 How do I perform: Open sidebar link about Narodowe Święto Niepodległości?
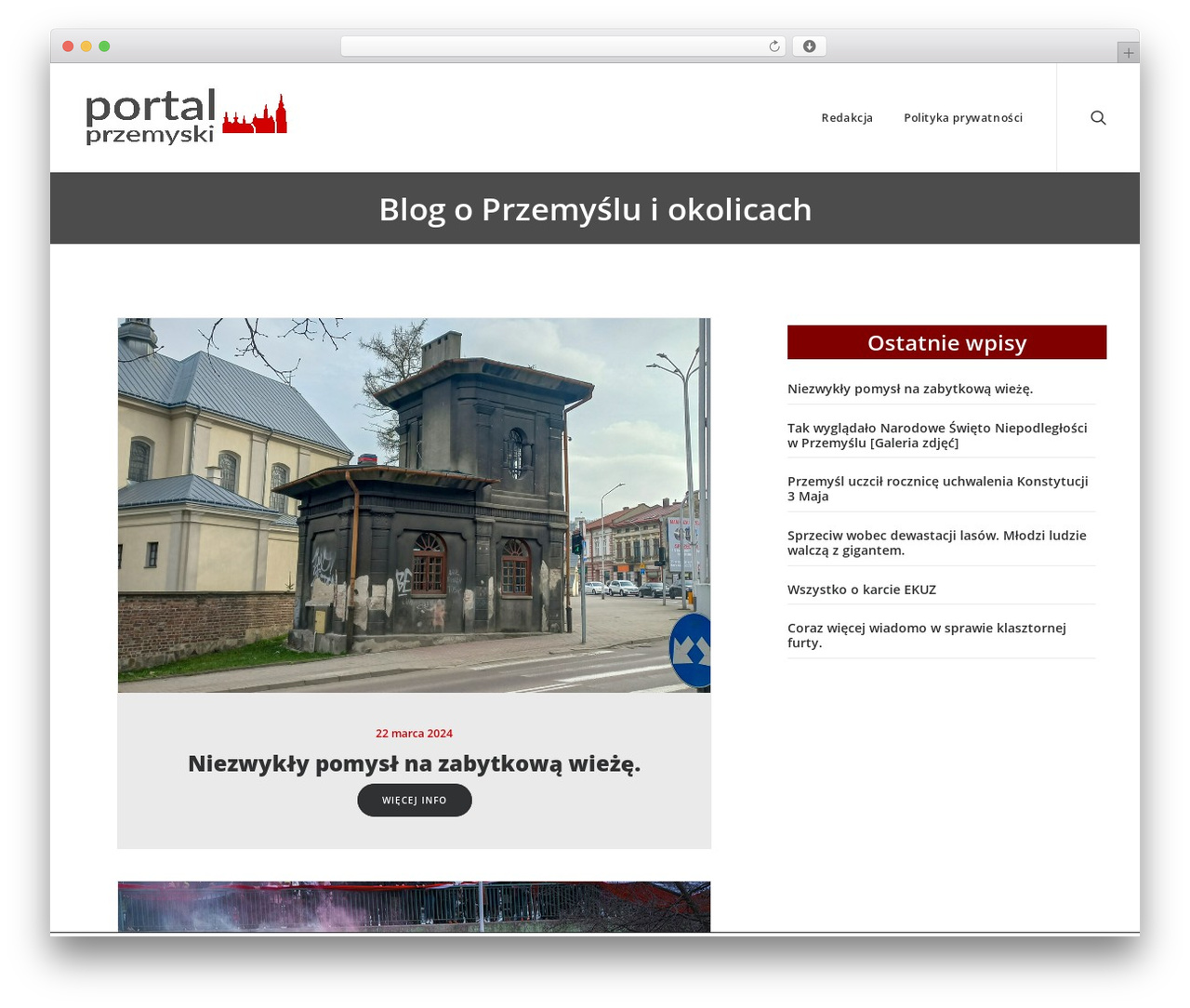tap(937, 435)
